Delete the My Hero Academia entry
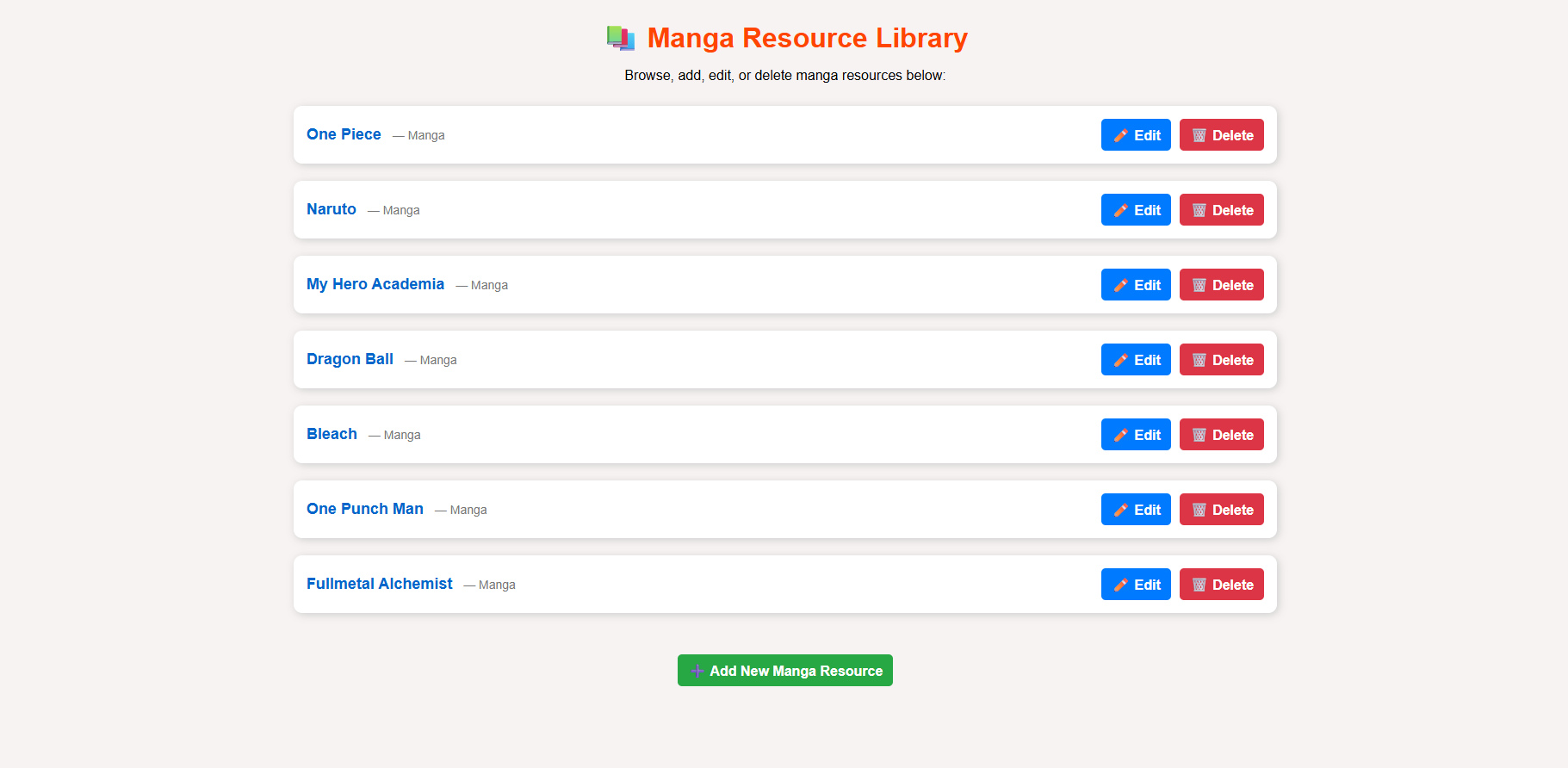Screen dimensions: 1568x768 coord(1222,285)
